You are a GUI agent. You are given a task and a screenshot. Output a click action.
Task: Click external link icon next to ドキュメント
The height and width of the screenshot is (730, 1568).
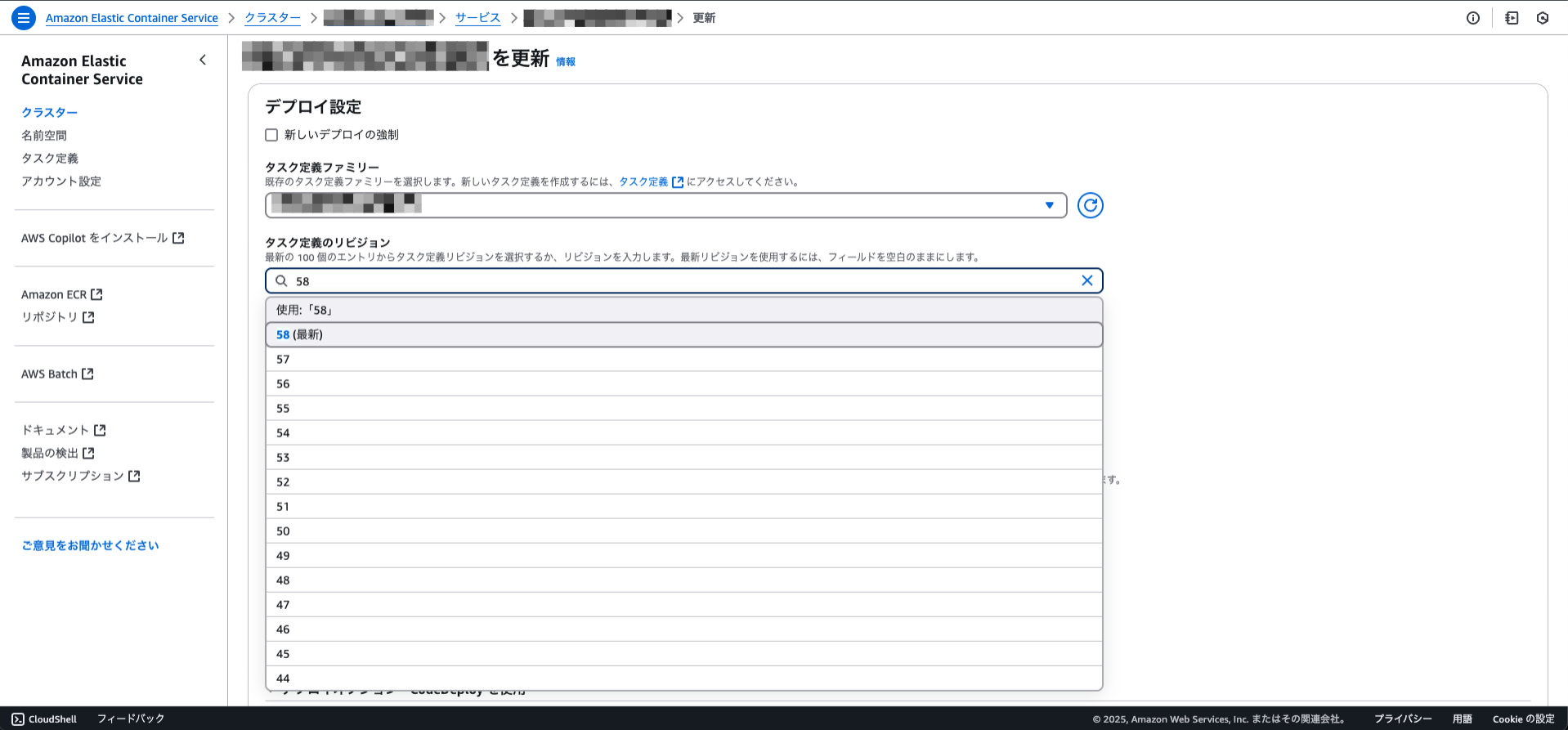click(100, 430)
